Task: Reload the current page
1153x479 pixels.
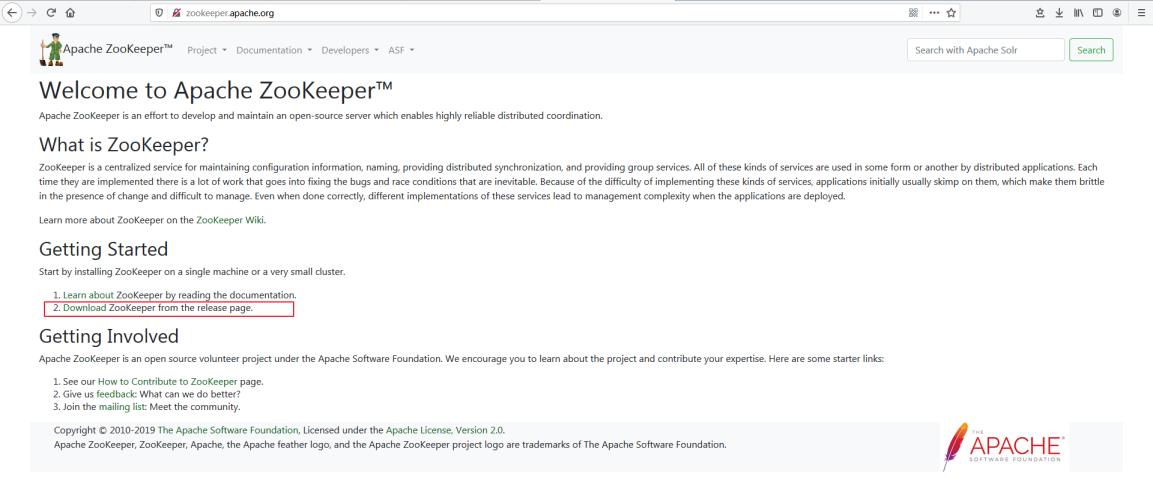Action: coord(51,13)
